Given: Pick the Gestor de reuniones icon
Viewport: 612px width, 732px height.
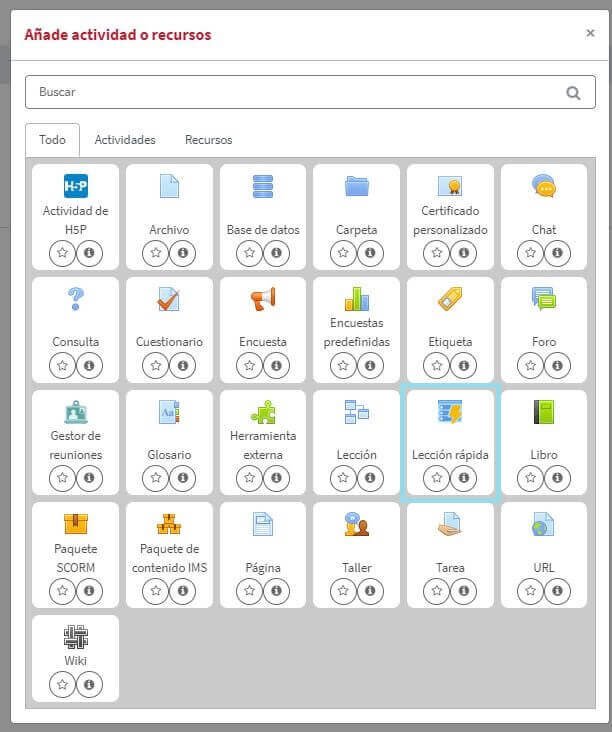Looking at the screenshot, I should [x=76, y=412].
